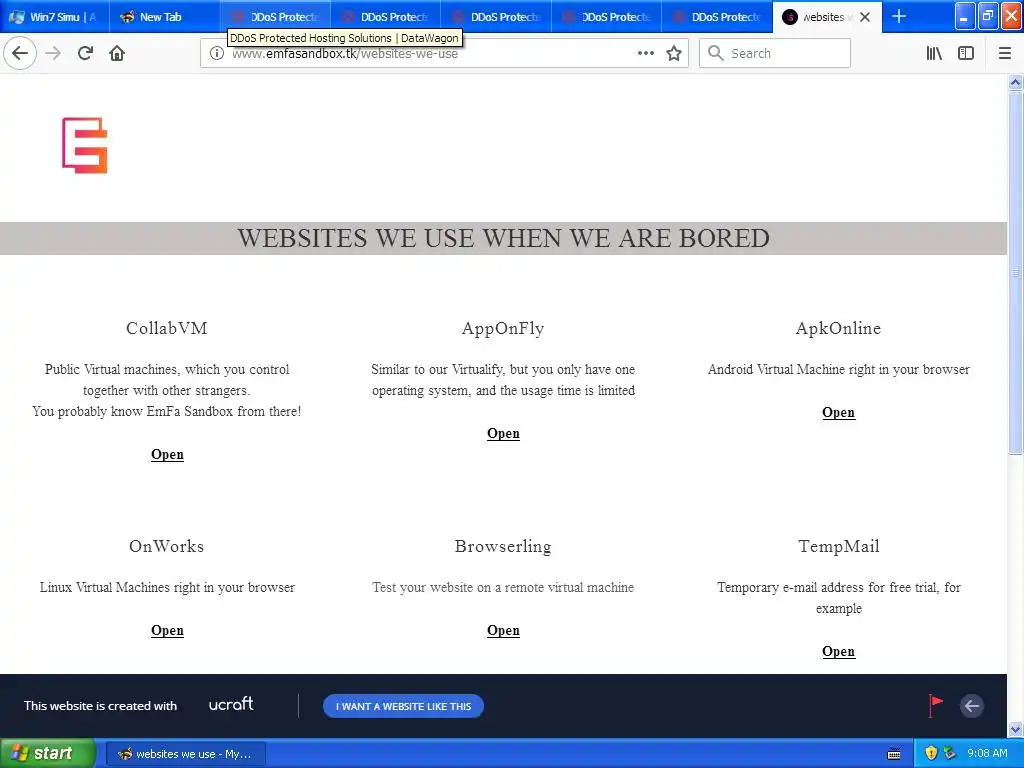Viewport: 1024px width, 768px height.
Task: Open the Library bookshelf icon
Action: click(934, 53)
